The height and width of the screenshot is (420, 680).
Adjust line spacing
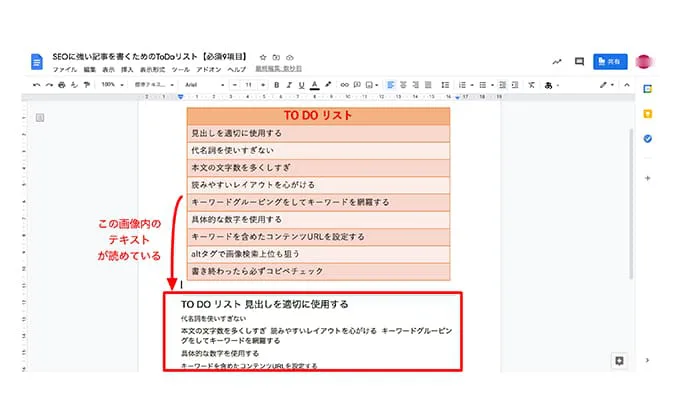[445, 85]
